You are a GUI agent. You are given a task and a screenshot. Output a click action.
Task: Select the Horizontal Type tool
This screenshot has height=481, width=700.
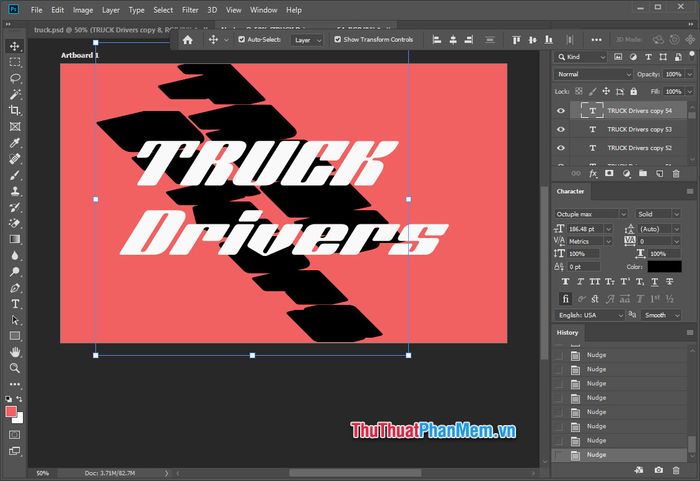coord(15,303)
